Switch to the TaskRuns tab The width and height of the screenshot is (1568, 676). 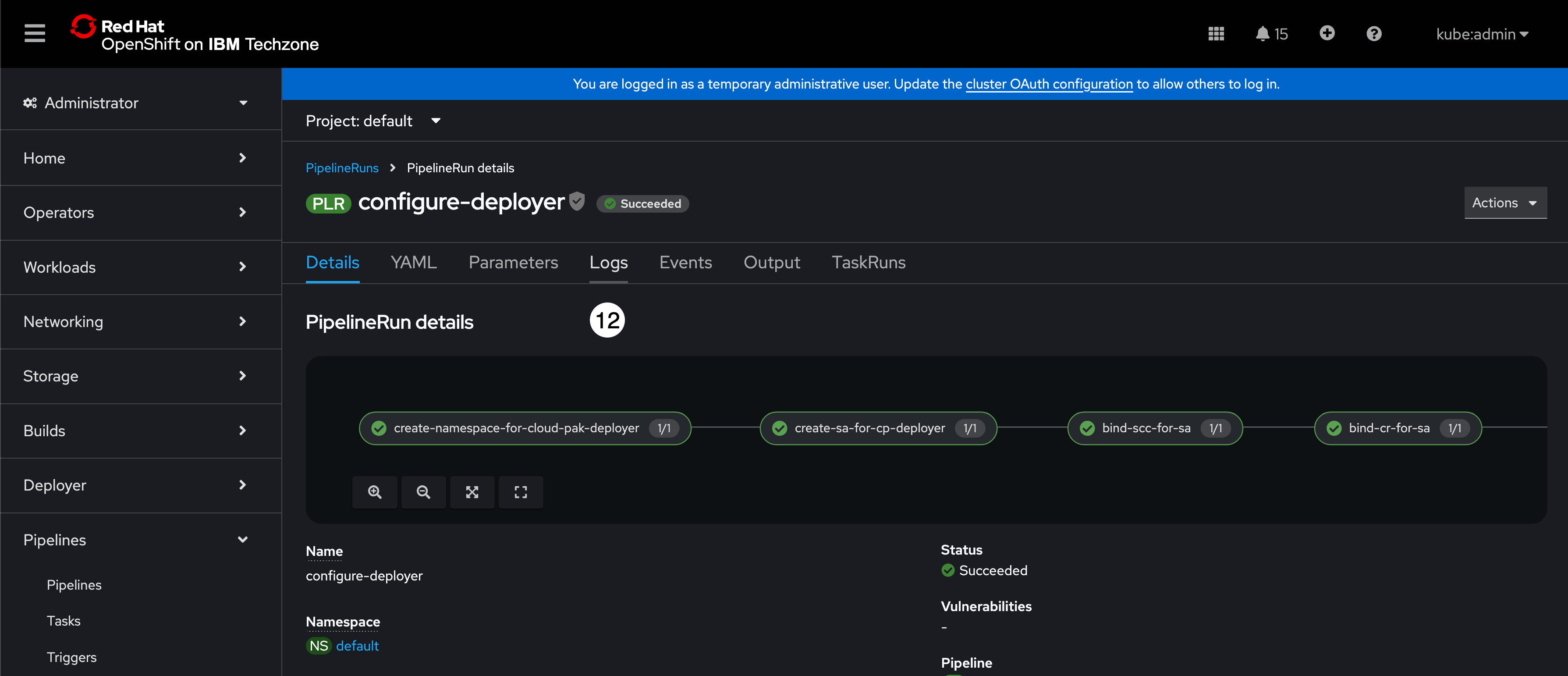point(868,263)
